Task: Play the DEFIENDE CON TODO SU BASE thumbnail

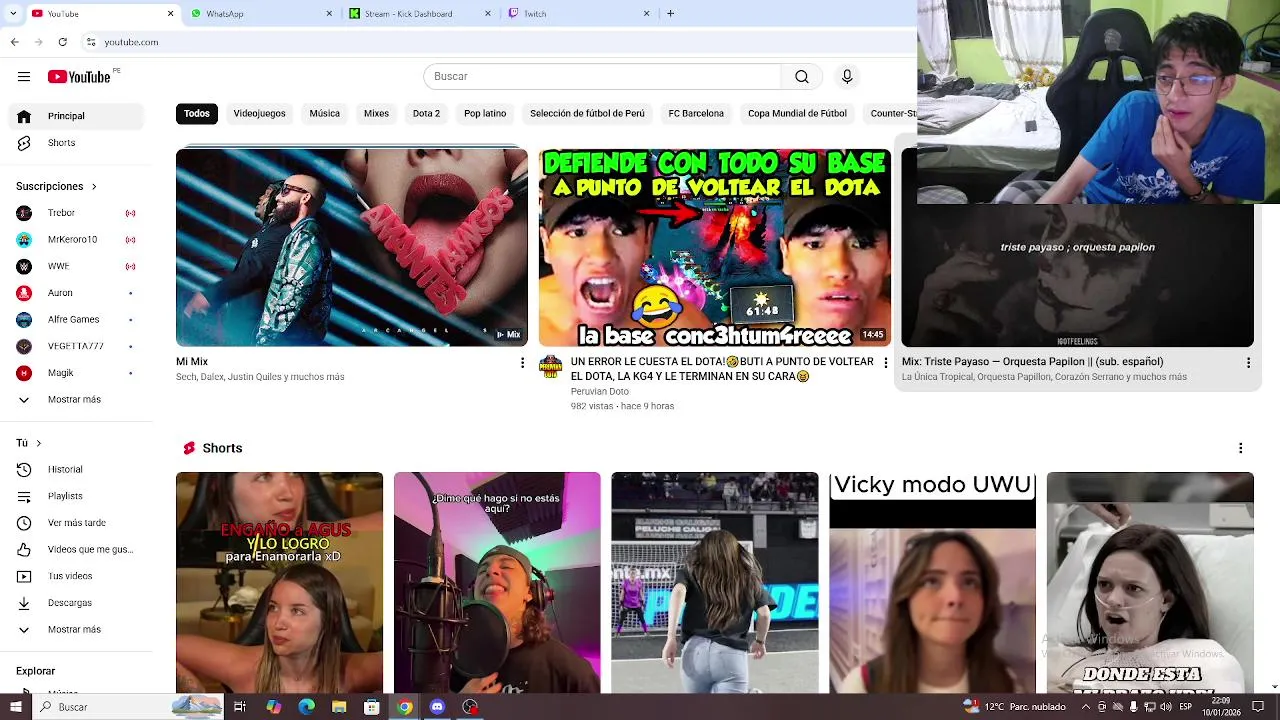Action: pos(715,247)
